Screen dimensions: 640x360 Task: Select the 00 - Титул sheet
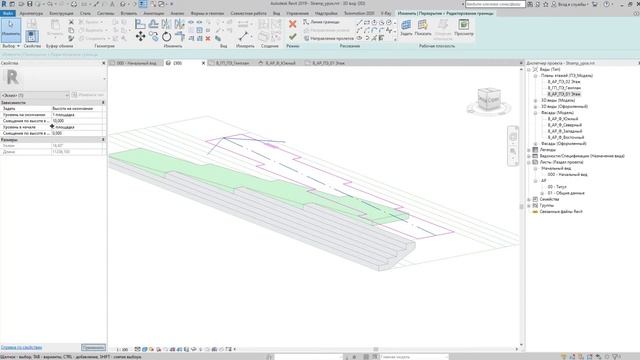pos(557,187)
